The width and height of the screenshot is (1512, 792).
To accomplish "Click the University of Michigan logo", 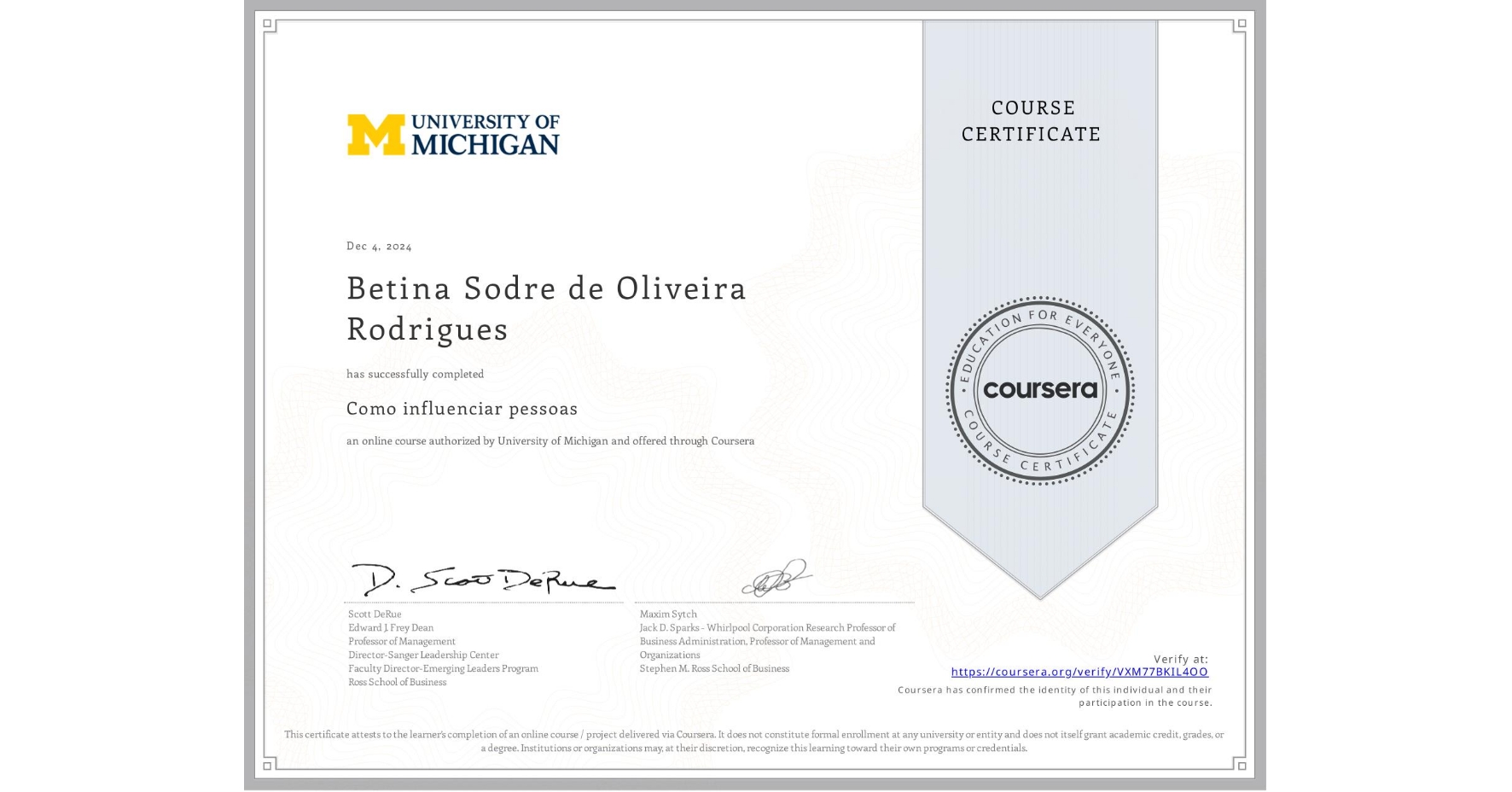I will 453,135.
